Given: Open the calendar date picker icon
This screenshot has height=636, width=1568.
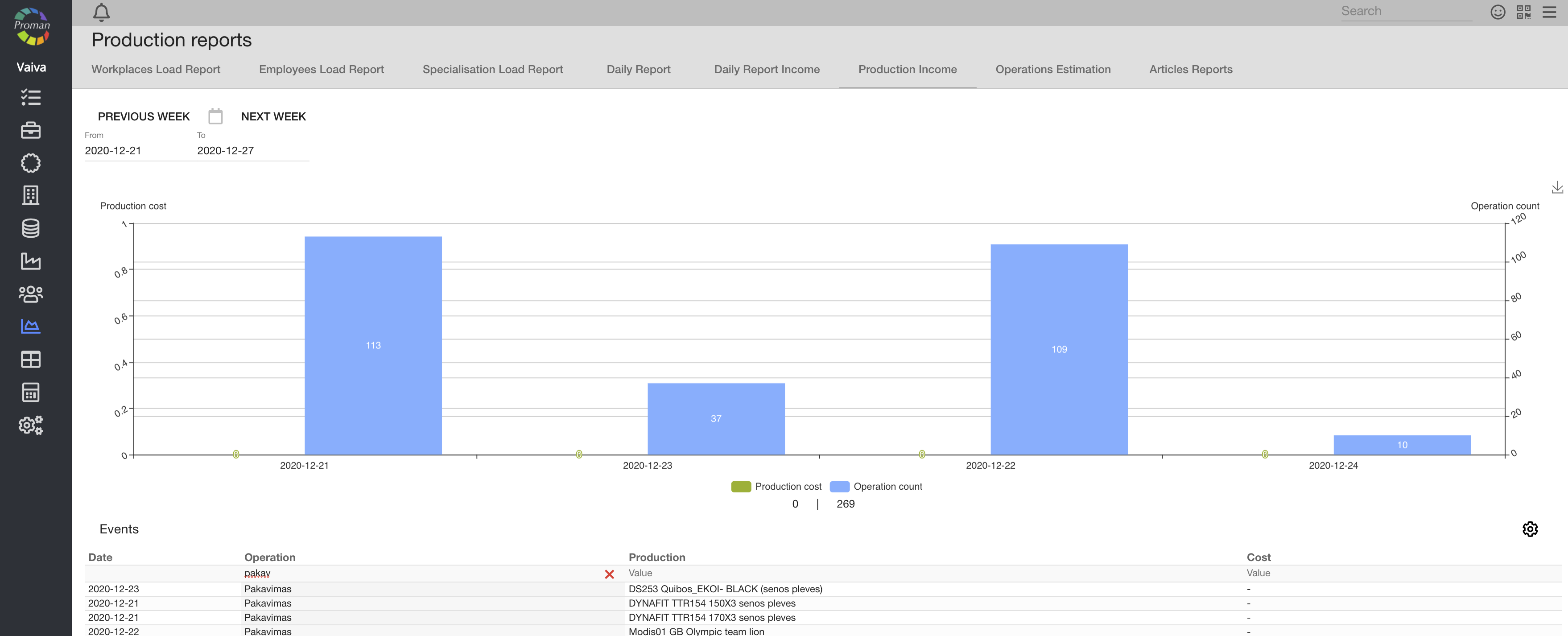Looking at the screenshot, I should coord(215,116).
